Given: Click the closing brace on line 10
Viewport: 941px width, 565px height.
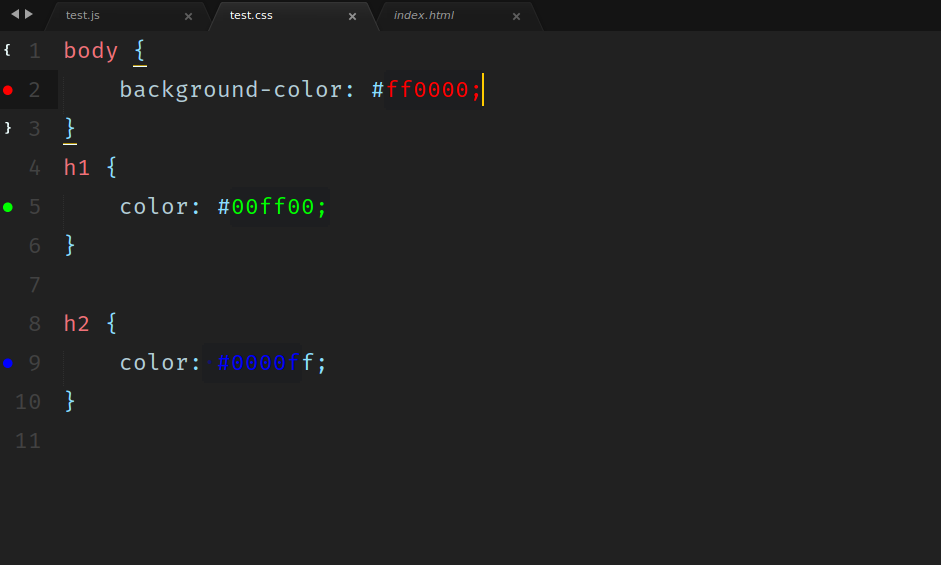Looking at the screenshot, I should [70, 401].
